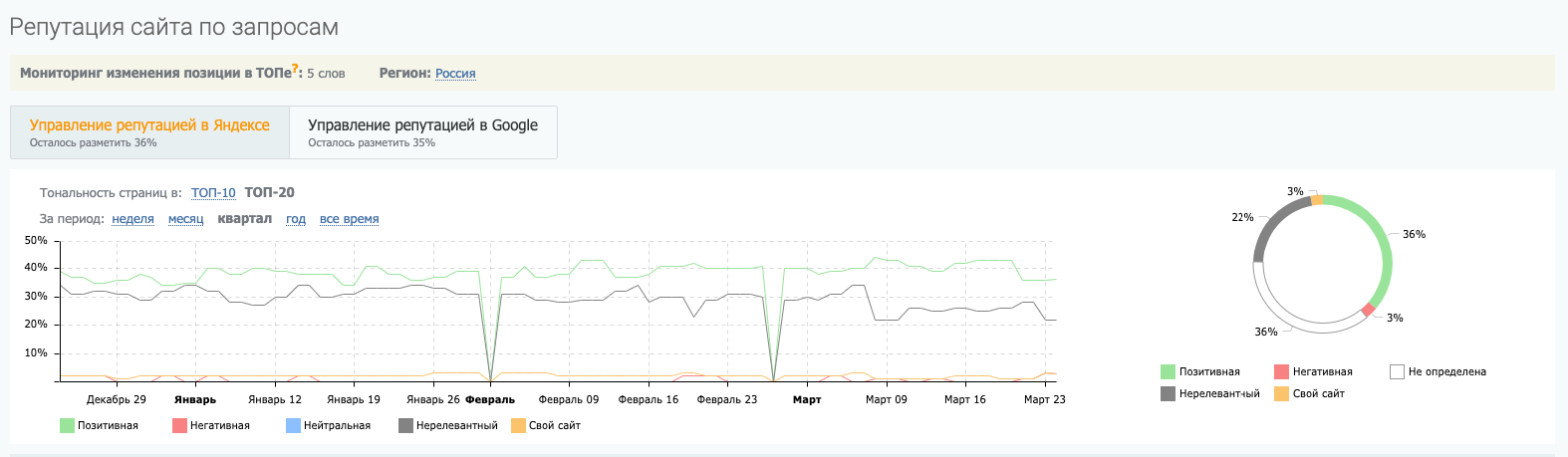
Task: Select the ТОП-20 tonality option
Action: tap(269, 193)
